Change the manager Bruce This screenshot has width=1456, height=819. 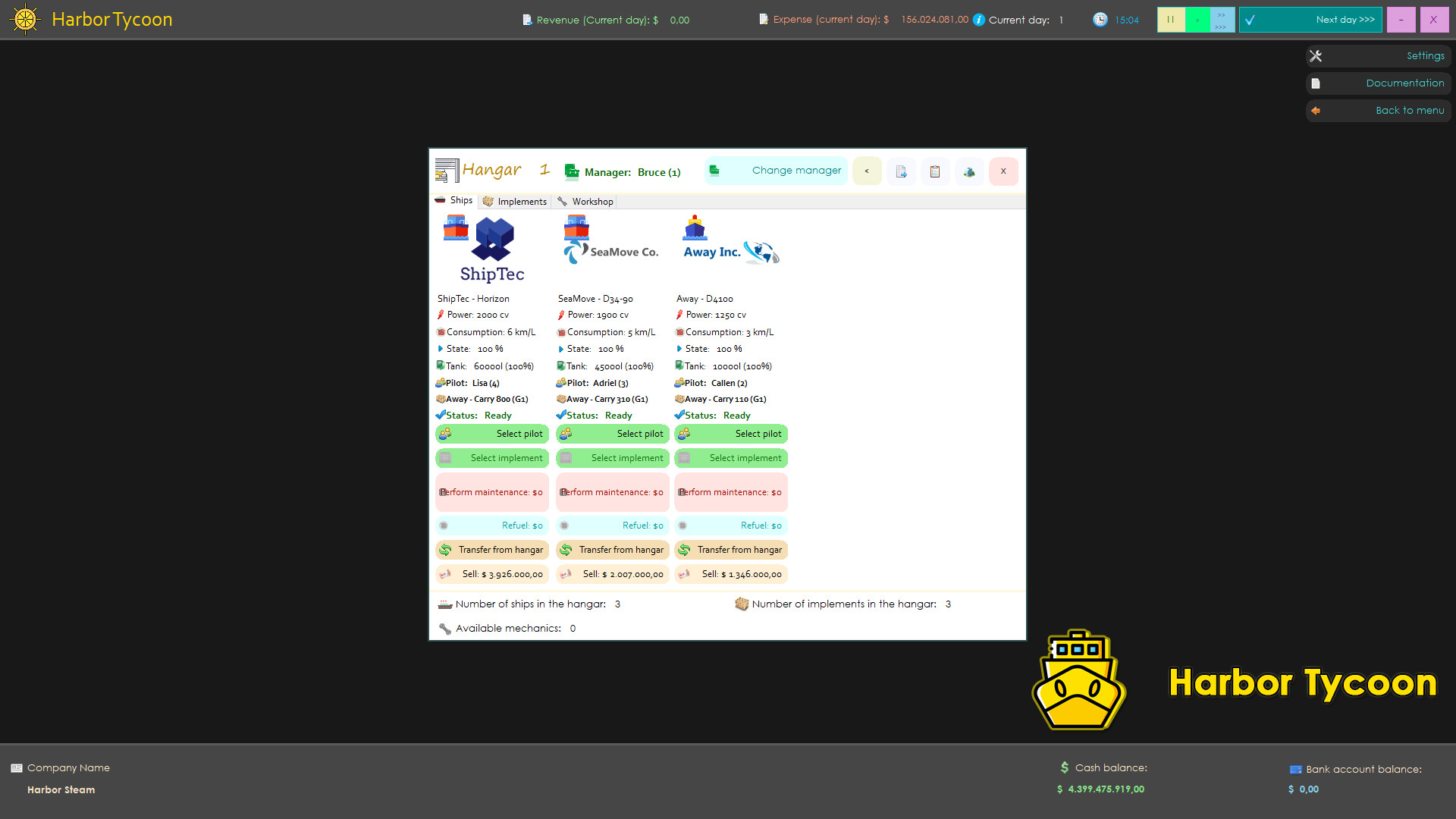point(796,170)
